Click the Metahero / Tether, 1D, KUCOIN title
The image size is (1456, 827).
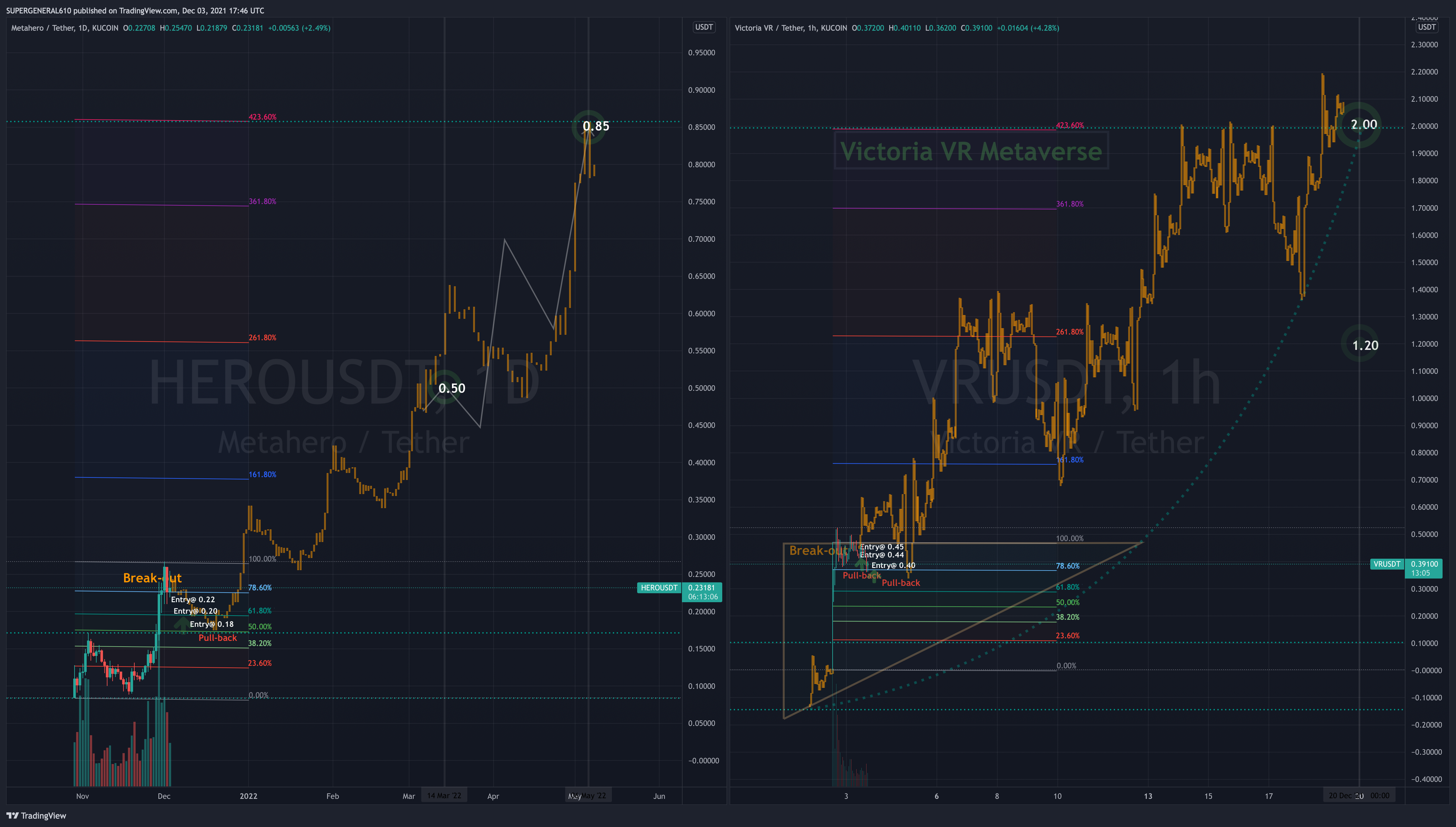coord(65,28)
